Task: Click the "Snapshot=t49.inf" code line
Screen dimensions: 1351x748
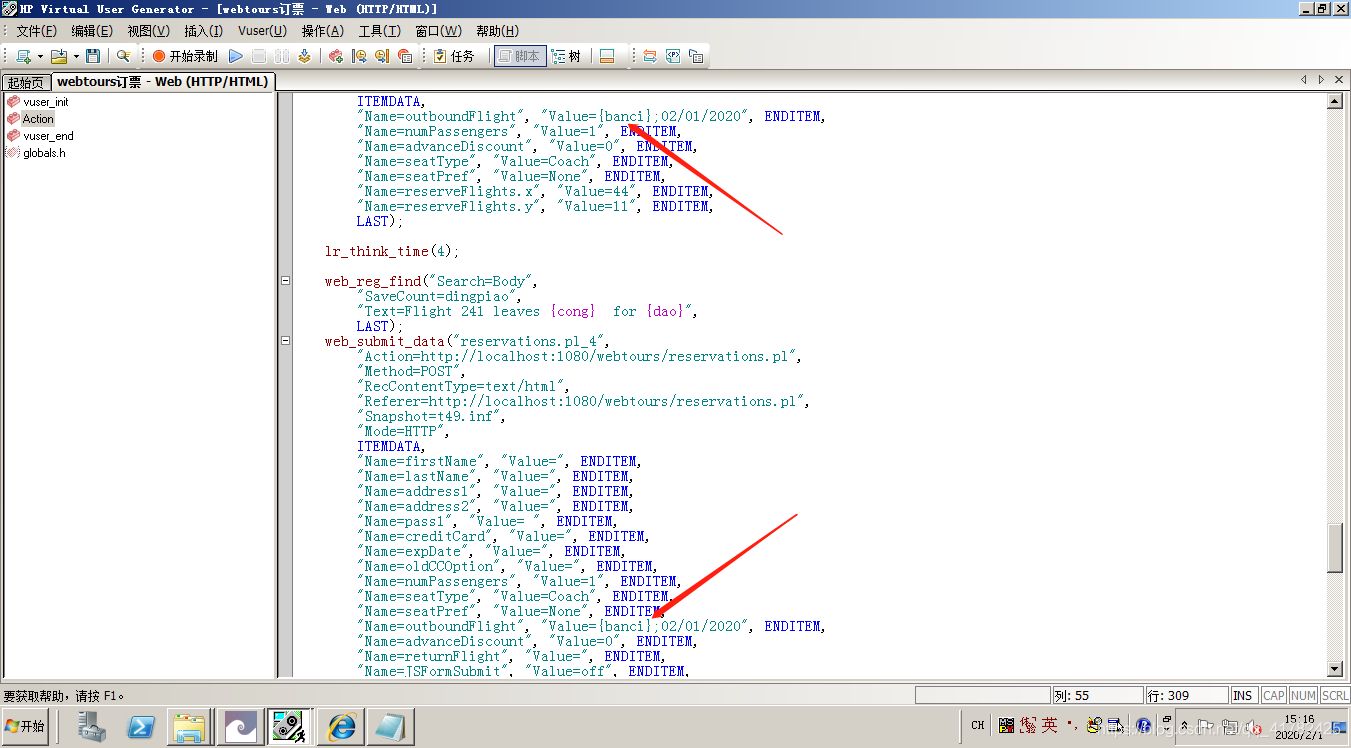Action: (x=432, y=416)
